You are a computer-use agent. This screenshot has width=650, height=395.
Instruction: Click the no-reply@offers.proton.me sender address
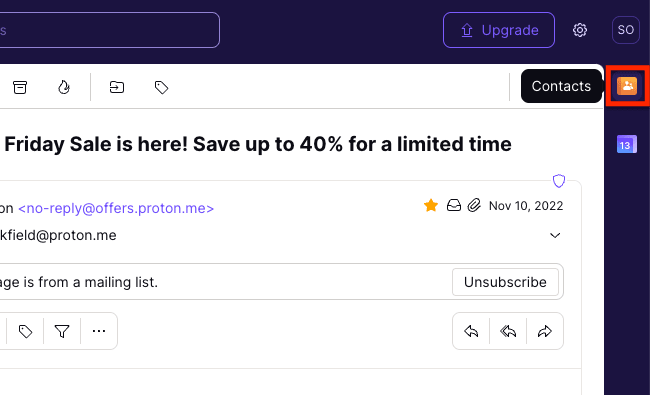116,208
